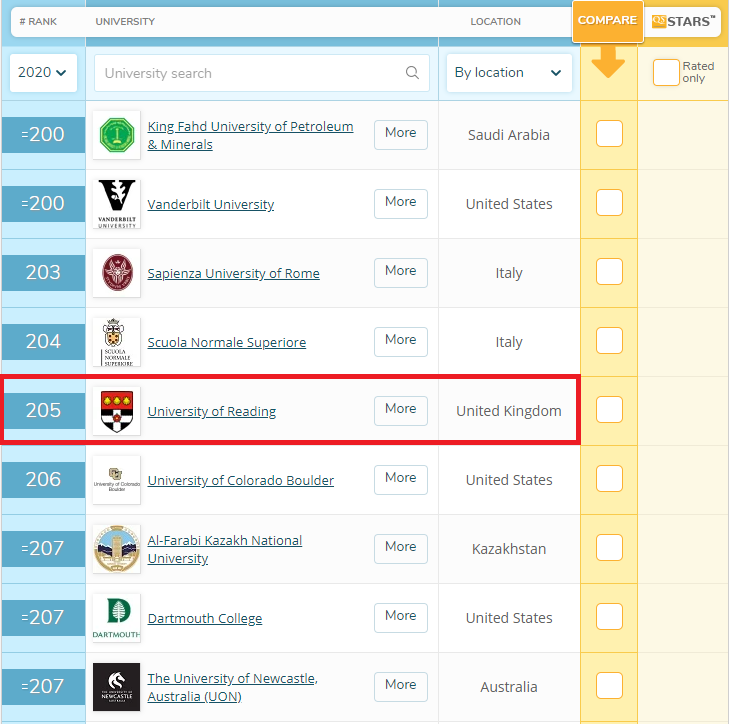The height and width of the screenshot is (724, 729).
Task: Open University of Colorado Boulder link
Action: (x=240, y=480)
